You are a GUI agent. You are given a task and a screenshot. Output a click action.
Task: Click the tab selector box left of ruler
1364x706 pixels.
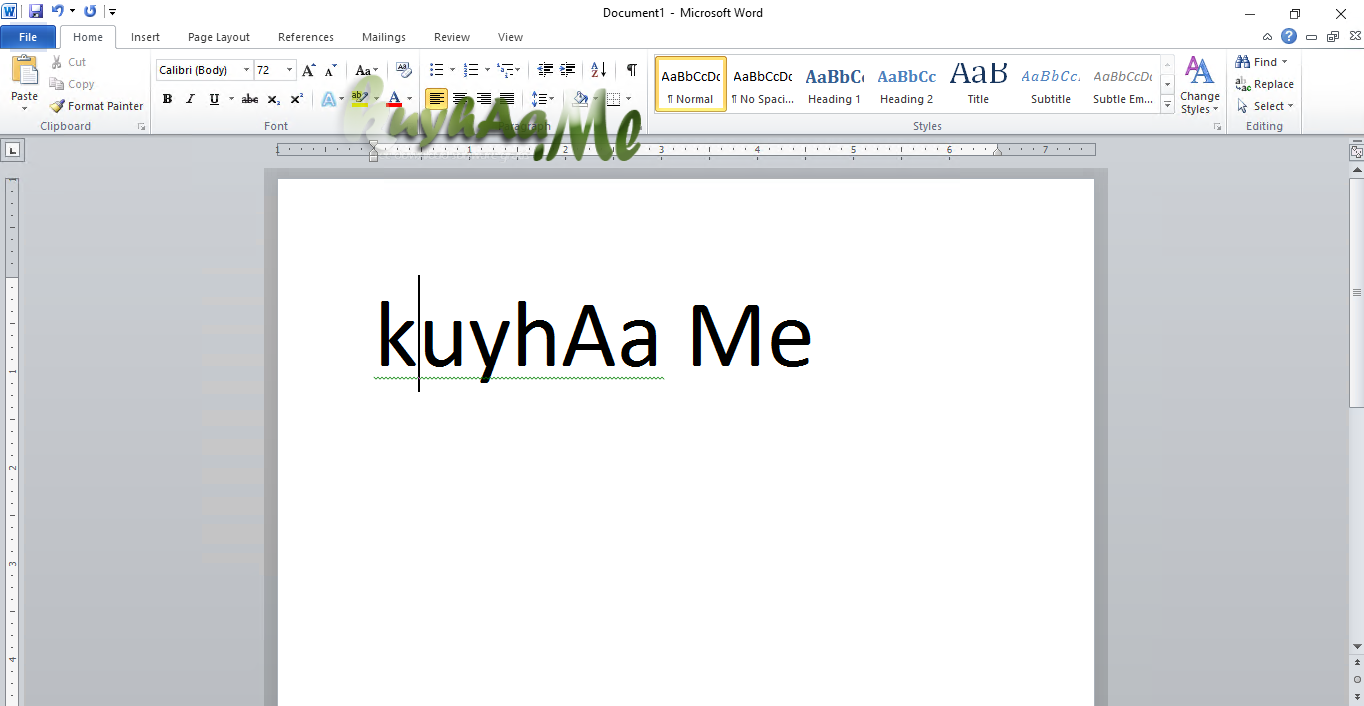pyautogui.click(x=12, y=151)
